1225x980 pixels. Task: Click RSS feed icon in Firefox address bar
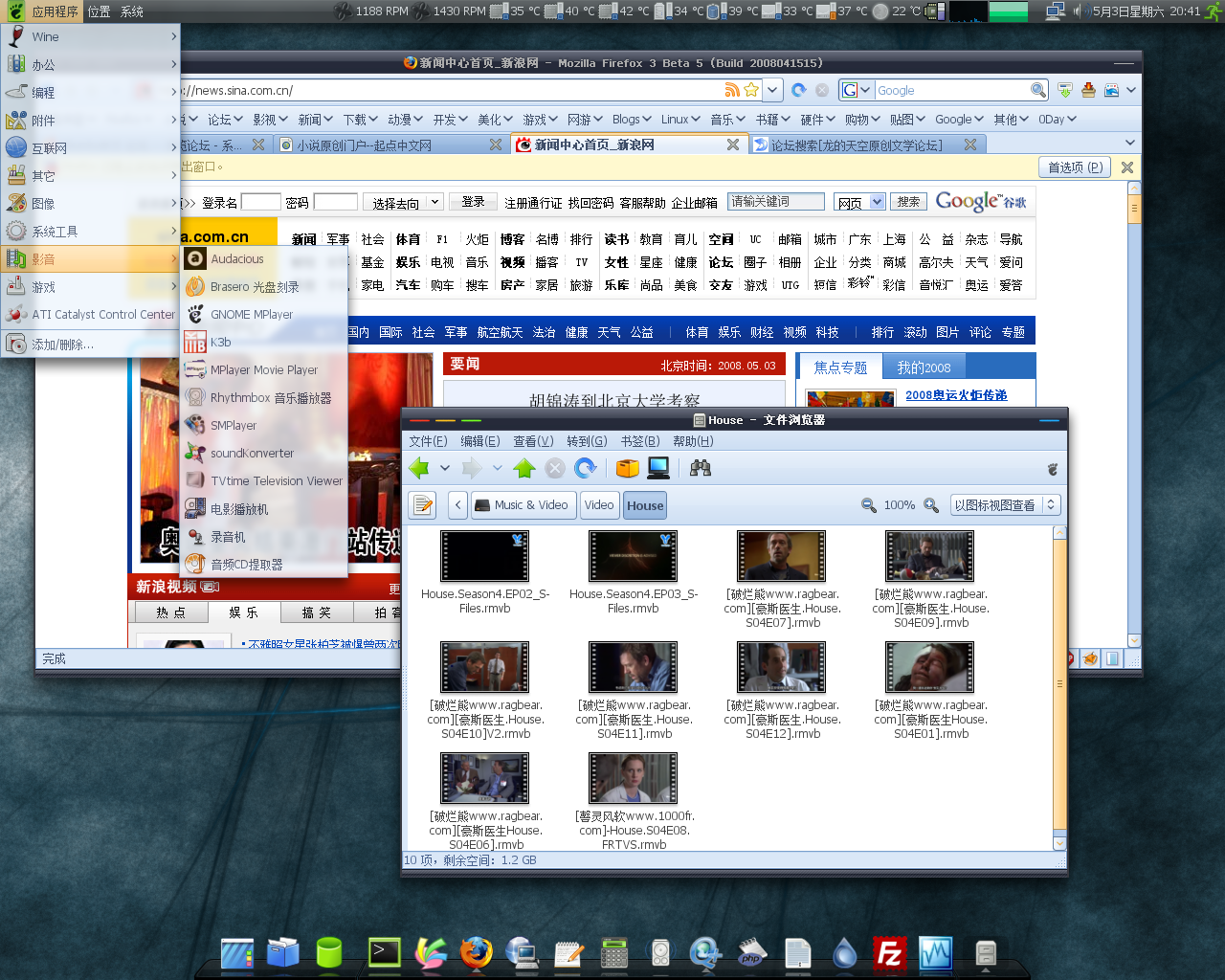click(x=732, y=90)
